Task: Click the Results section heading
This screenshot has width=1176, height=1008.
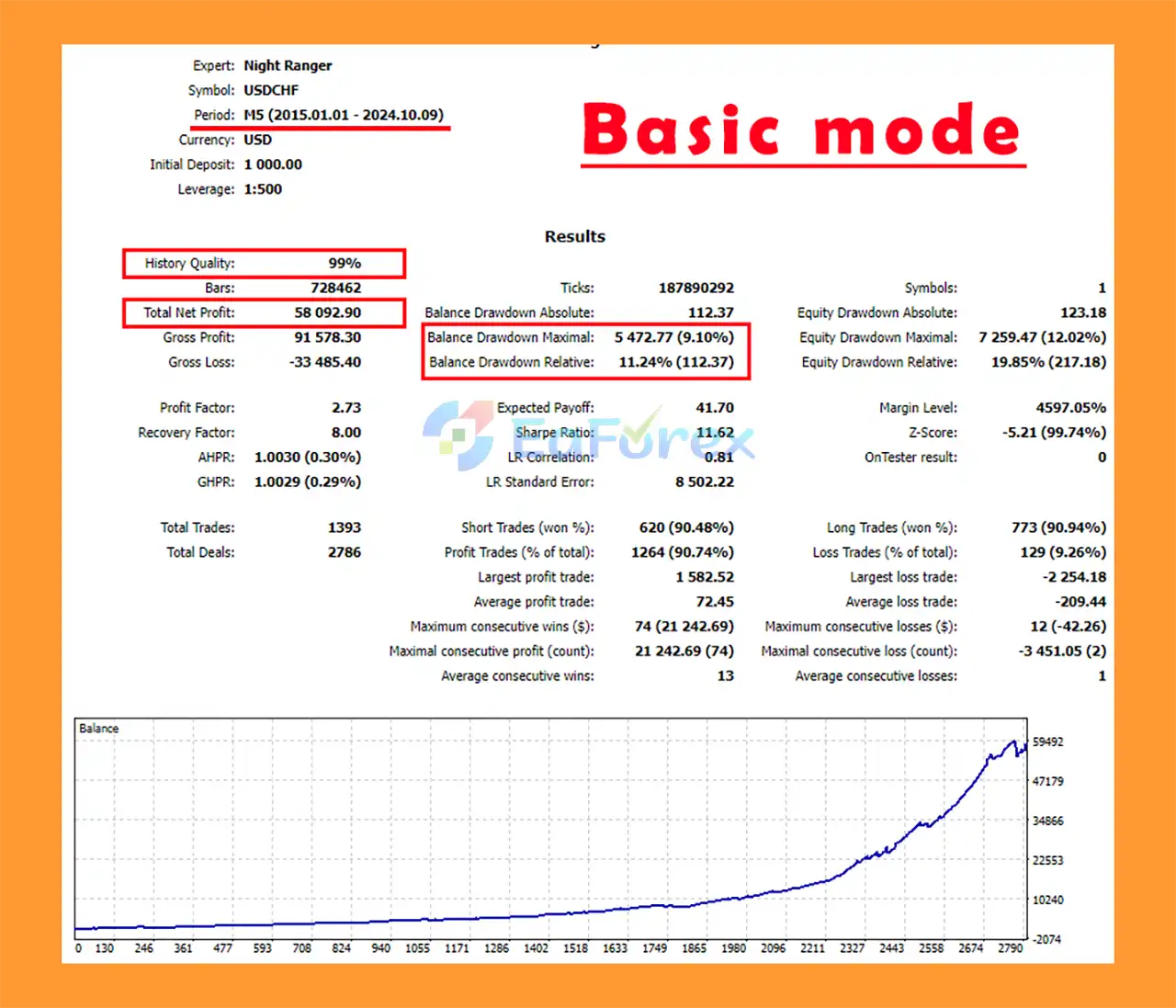Action: (x=575, y=236)
